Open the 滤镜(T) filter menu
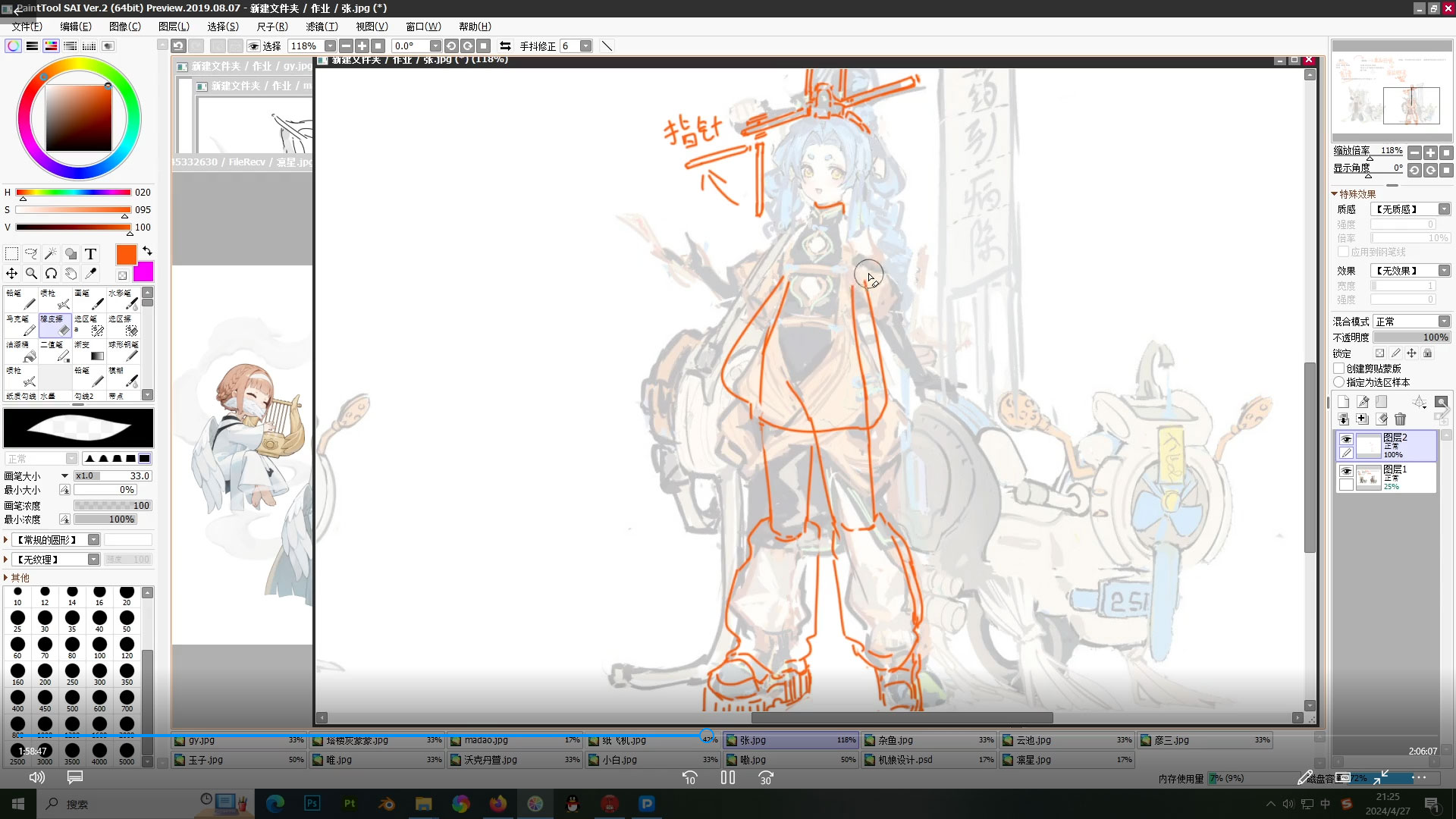Viewport: 1456px width, 819px height. (x=322, y=27)
